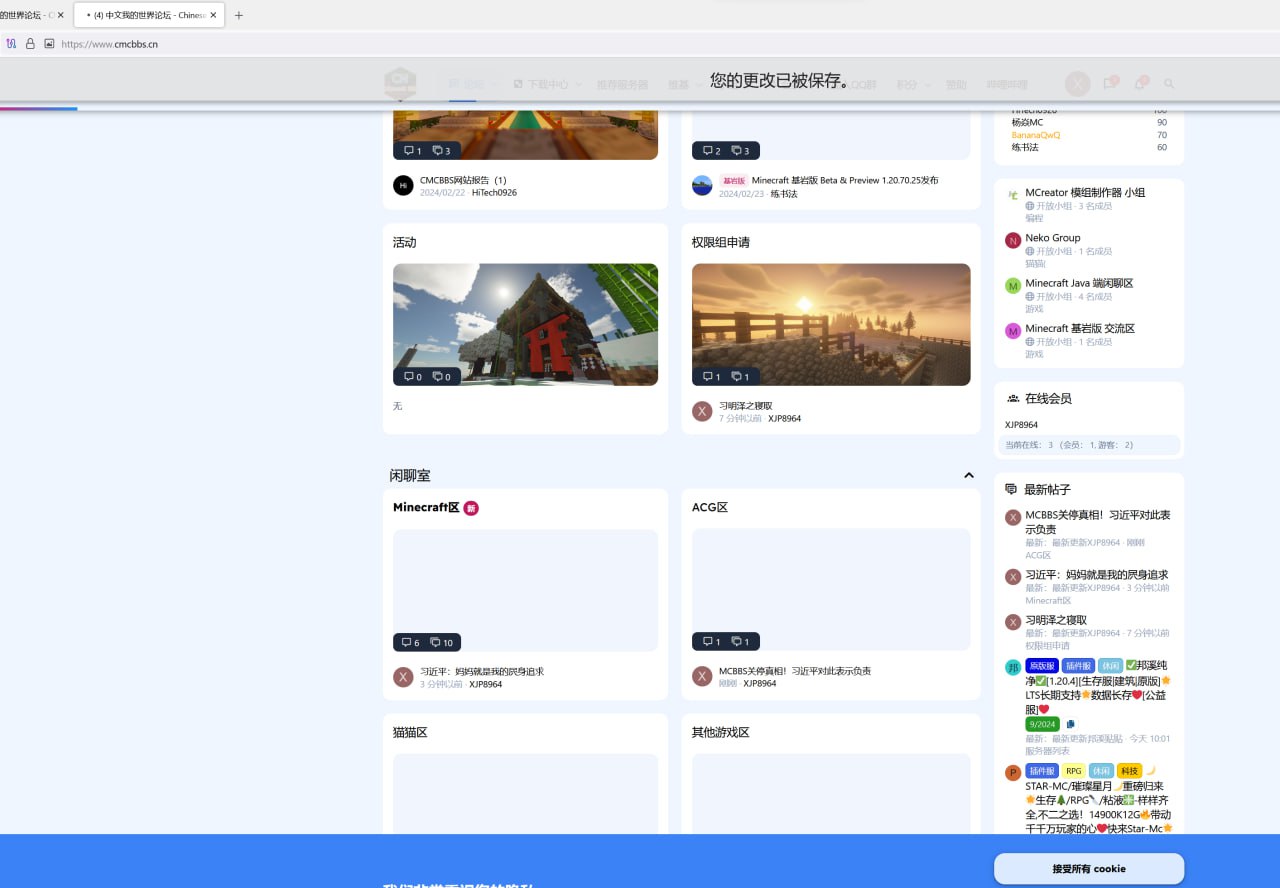Viewport: 1280px width, 888px height.
Task: Open the Minecraft区 forum
Action: click(426, 507)
